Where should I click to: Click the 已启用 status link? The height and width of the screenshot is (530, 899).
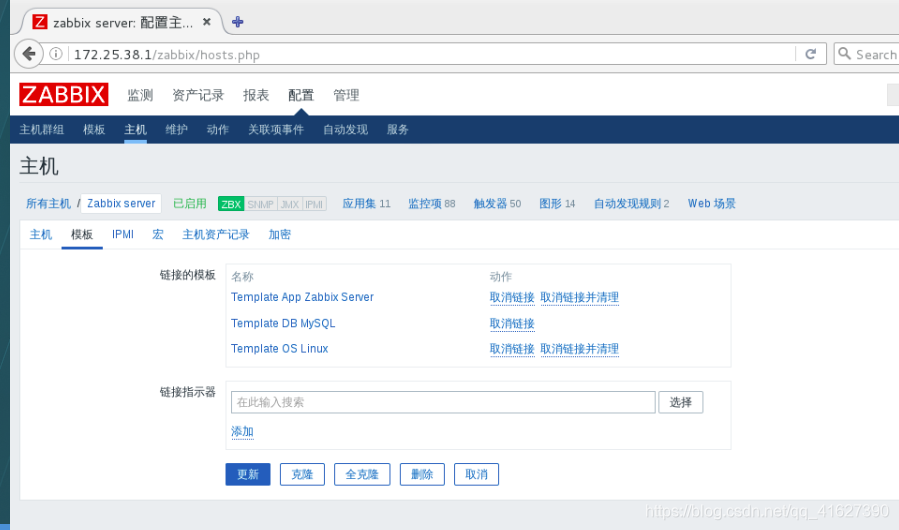click(x=190, y=204)
